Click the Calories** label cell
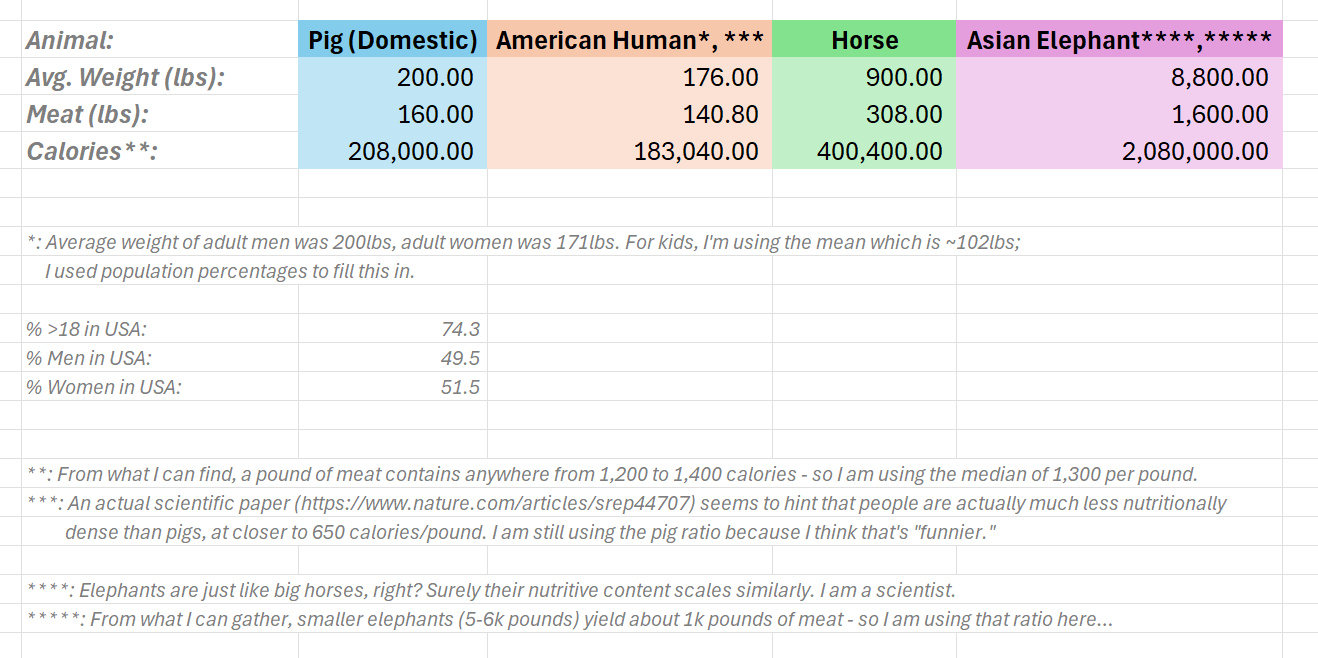Image resolution: width=1318 pixels, height=658 pixels. pyautogui.click(x=160, y=151)
